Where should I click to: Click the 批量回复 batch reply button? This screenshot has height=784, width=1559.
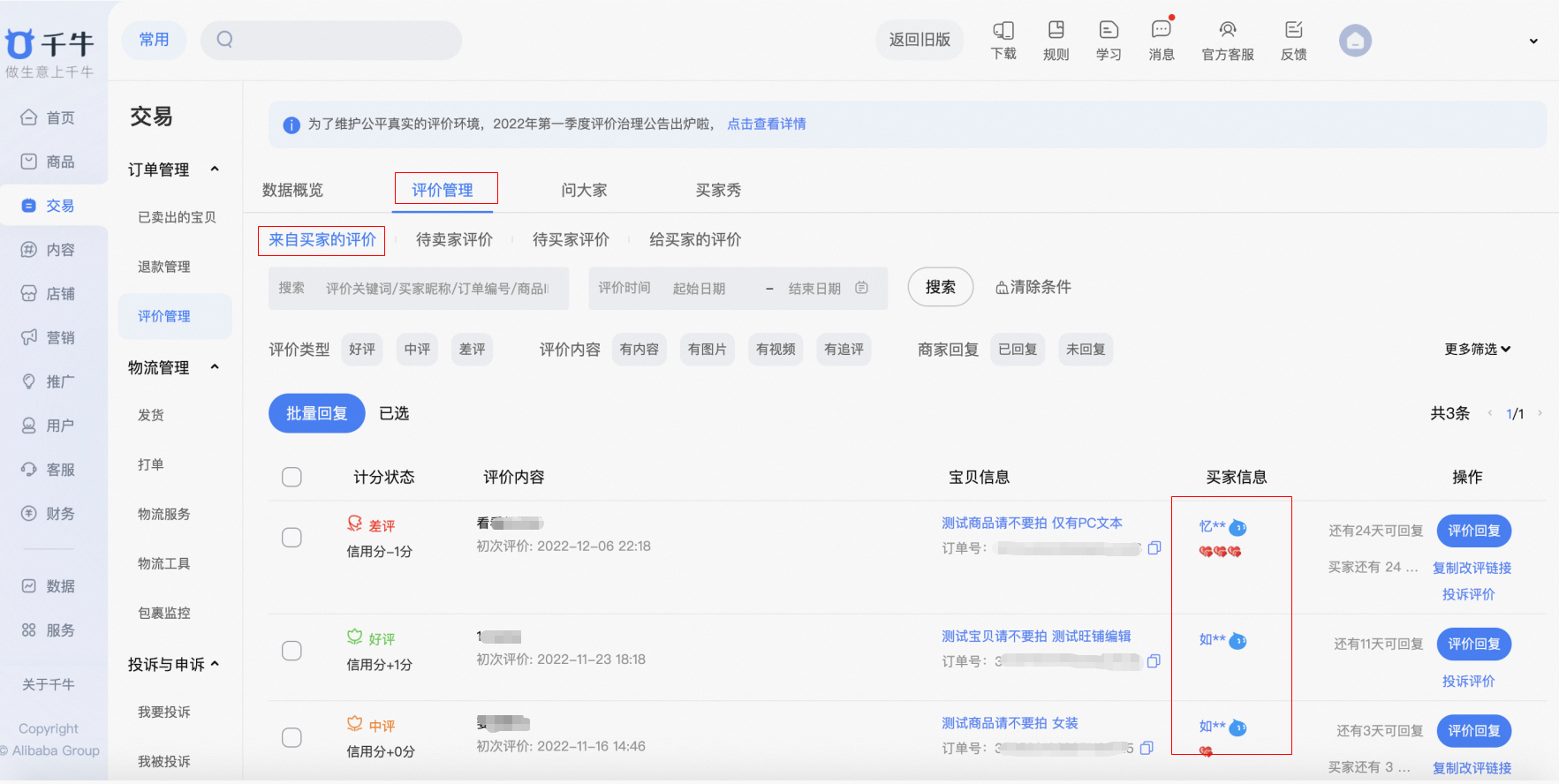click(x=317, y=413)
